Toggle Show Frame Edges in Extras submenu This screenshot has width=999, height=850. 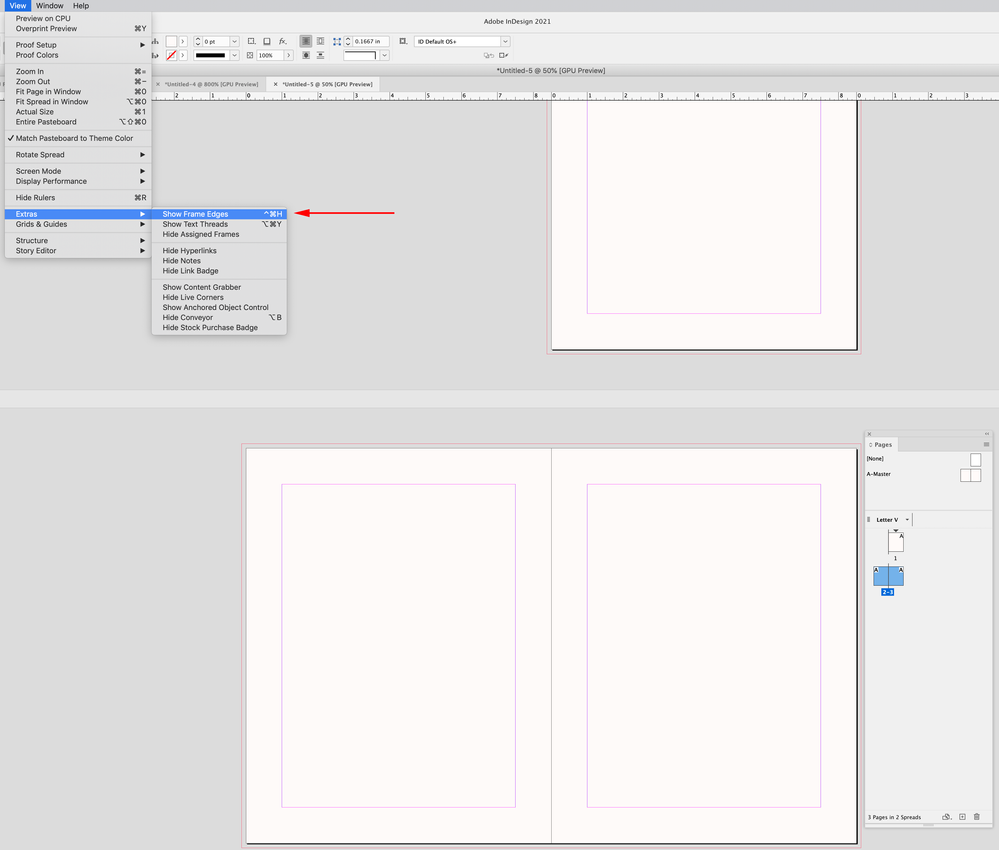195,214
